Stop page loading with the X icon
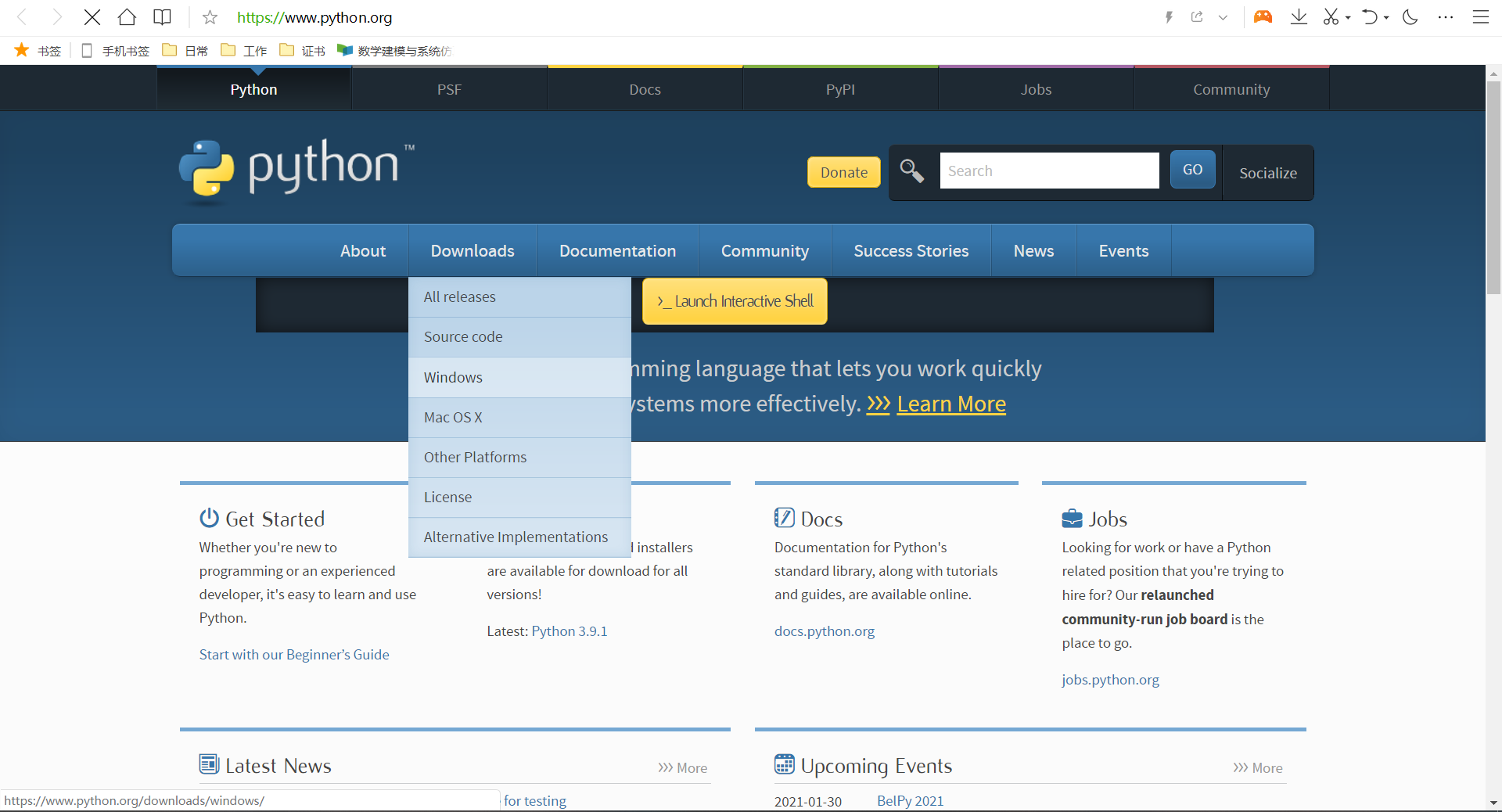The image size is (1502, 812). (92, 17)
